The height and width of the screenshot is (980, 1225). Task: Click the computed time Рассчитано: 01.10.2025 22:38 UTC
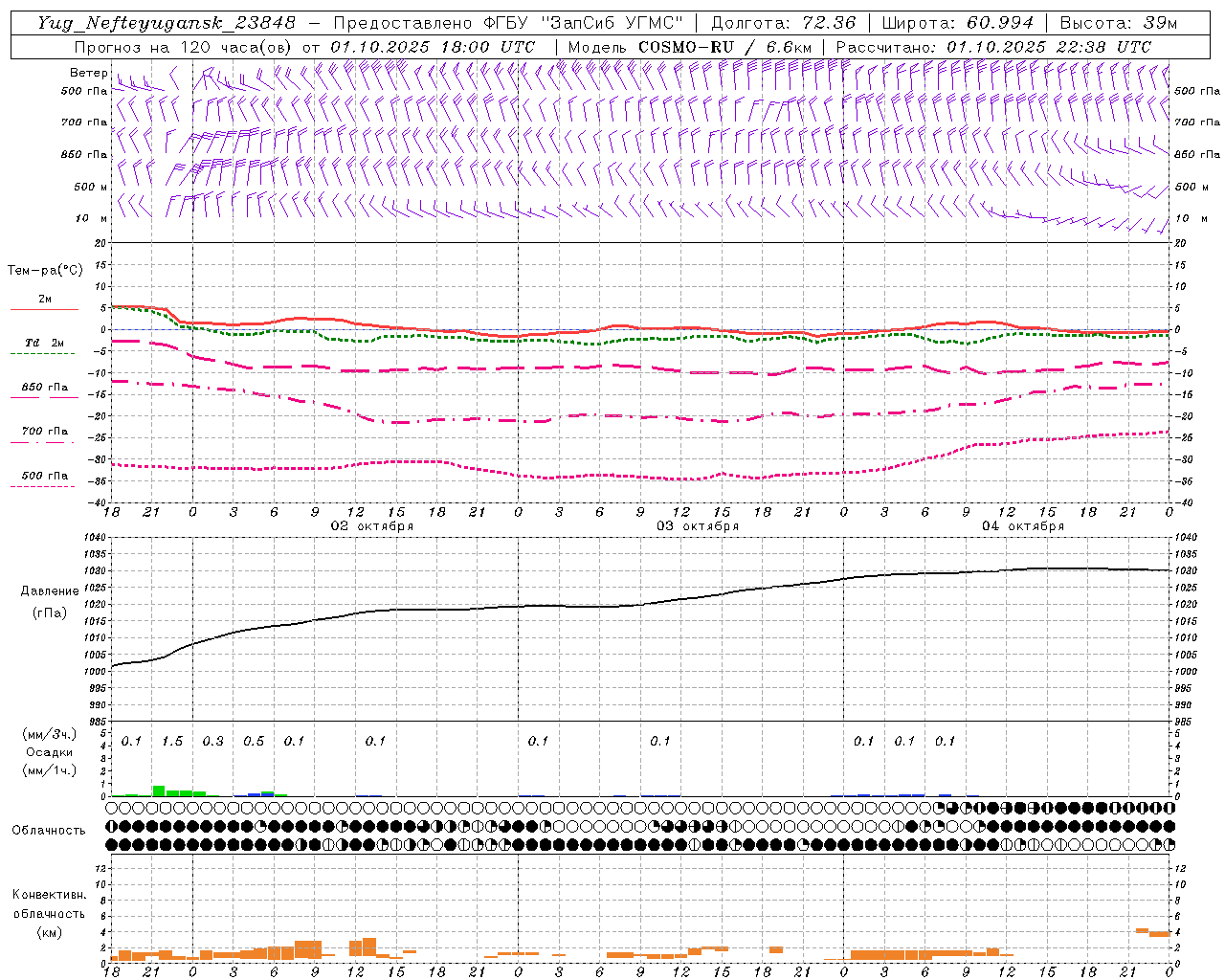[x=993, y=47]
